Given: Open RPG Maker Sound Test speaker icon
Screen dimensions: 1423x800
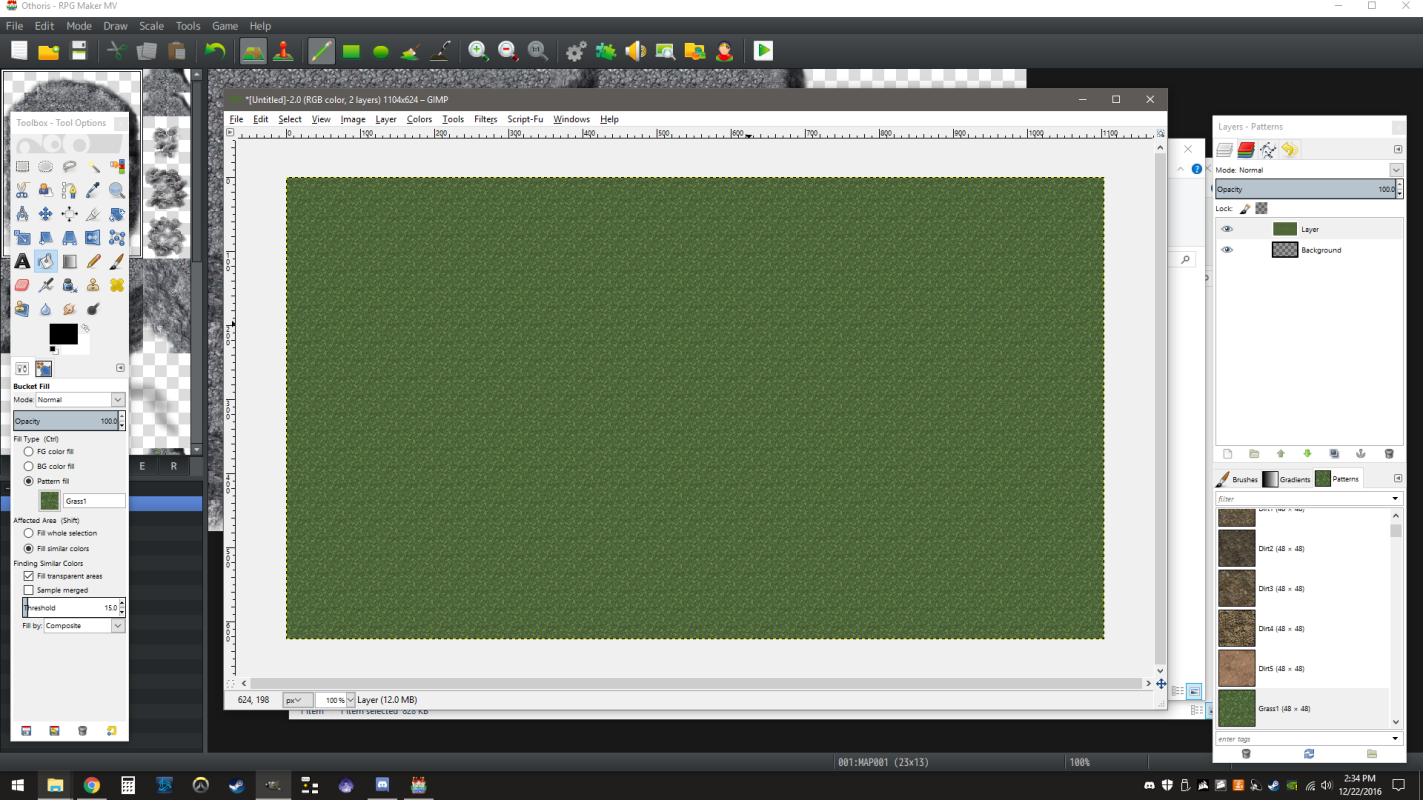Looking at the screenshot, I should pyautogui.click(x=635, y=51).
